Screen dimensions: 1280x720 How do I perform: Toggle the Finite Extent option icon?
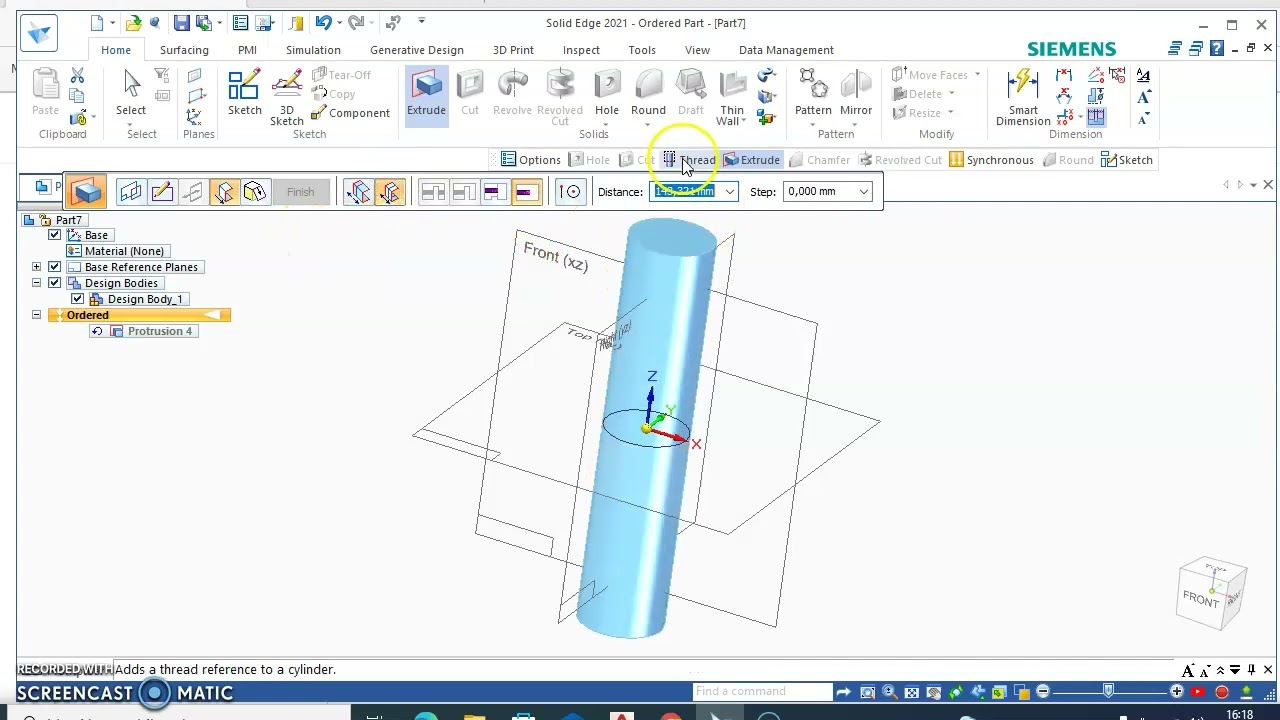click(525, 192)
